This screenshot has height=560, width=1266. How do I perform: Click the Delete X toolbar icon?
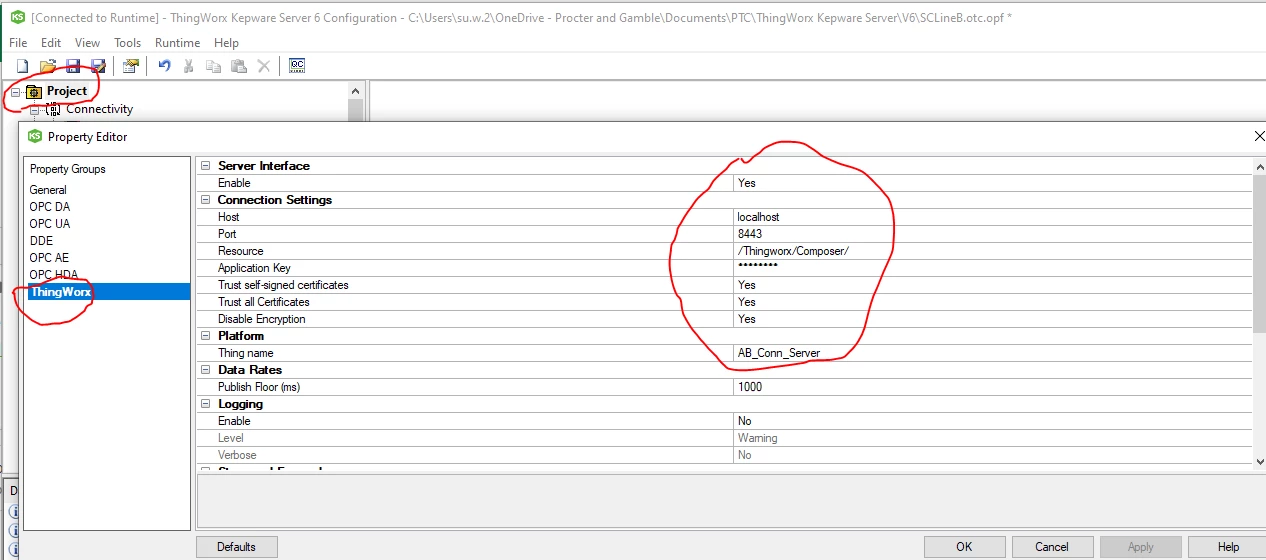point(263,66)
